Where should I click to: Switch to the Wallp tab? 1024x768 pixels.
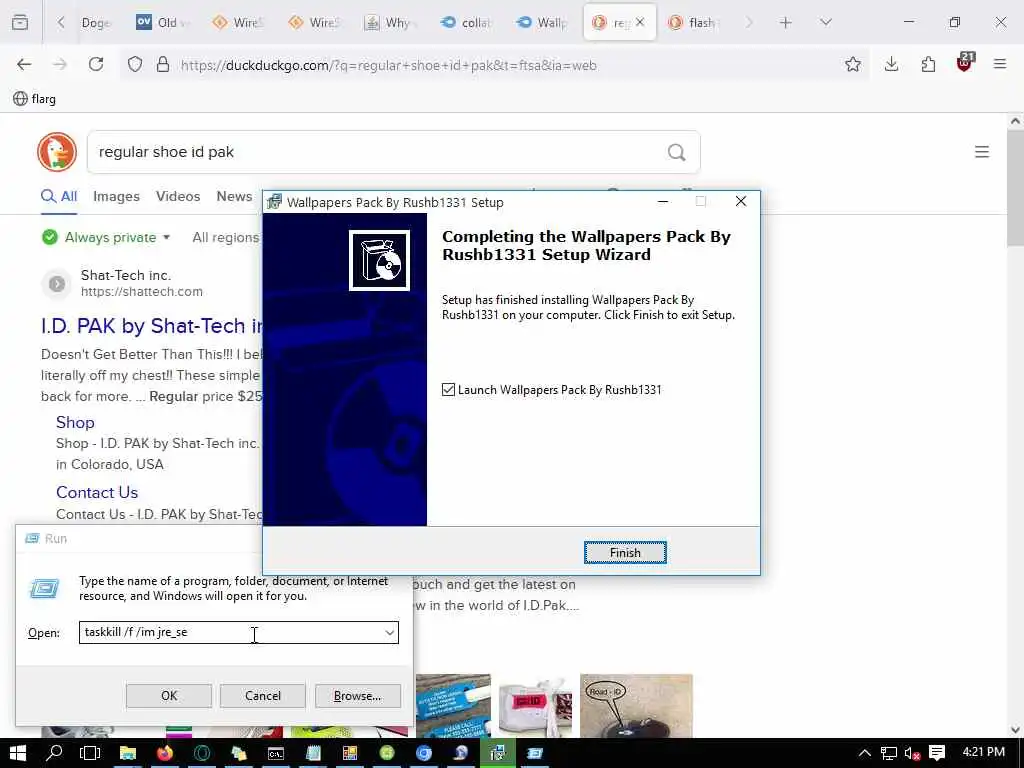pos(543,23)
